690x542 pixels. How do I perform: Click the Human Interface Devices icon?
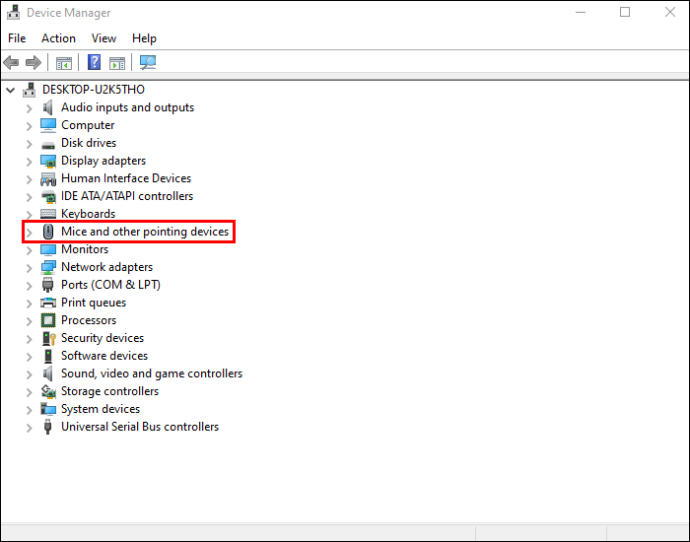click(48, 179)
